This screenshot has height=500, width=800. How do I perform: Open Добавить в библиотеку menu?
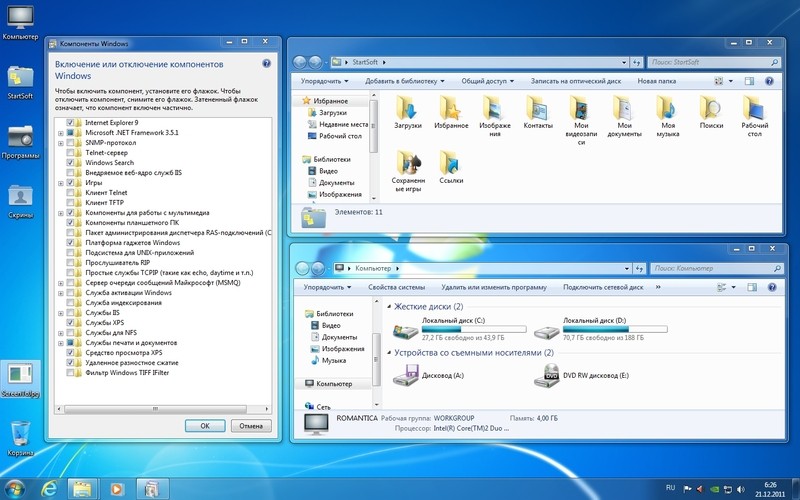[405, 81]
